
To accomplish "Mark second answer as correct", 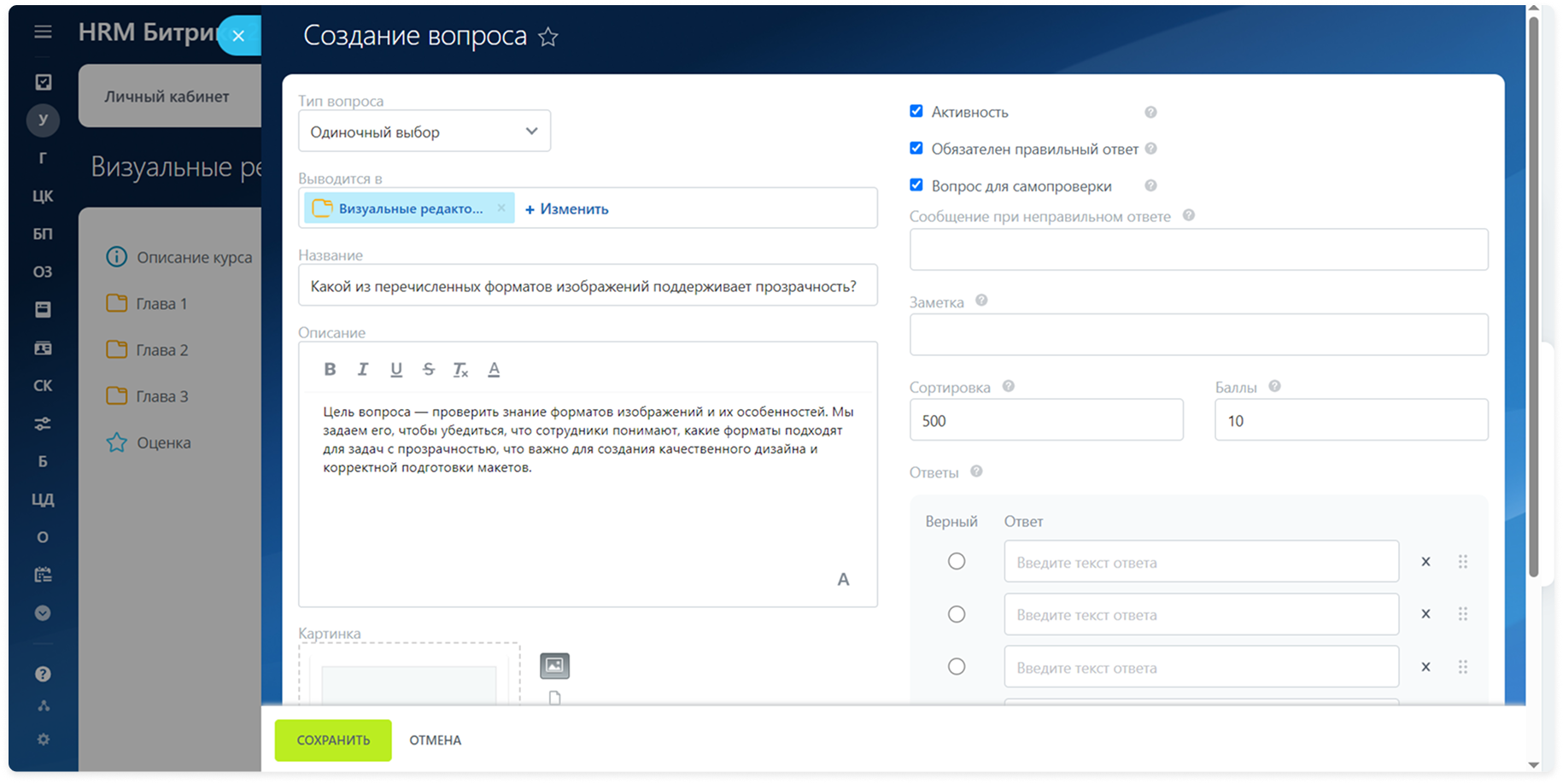I will click(x=957, y=614).
